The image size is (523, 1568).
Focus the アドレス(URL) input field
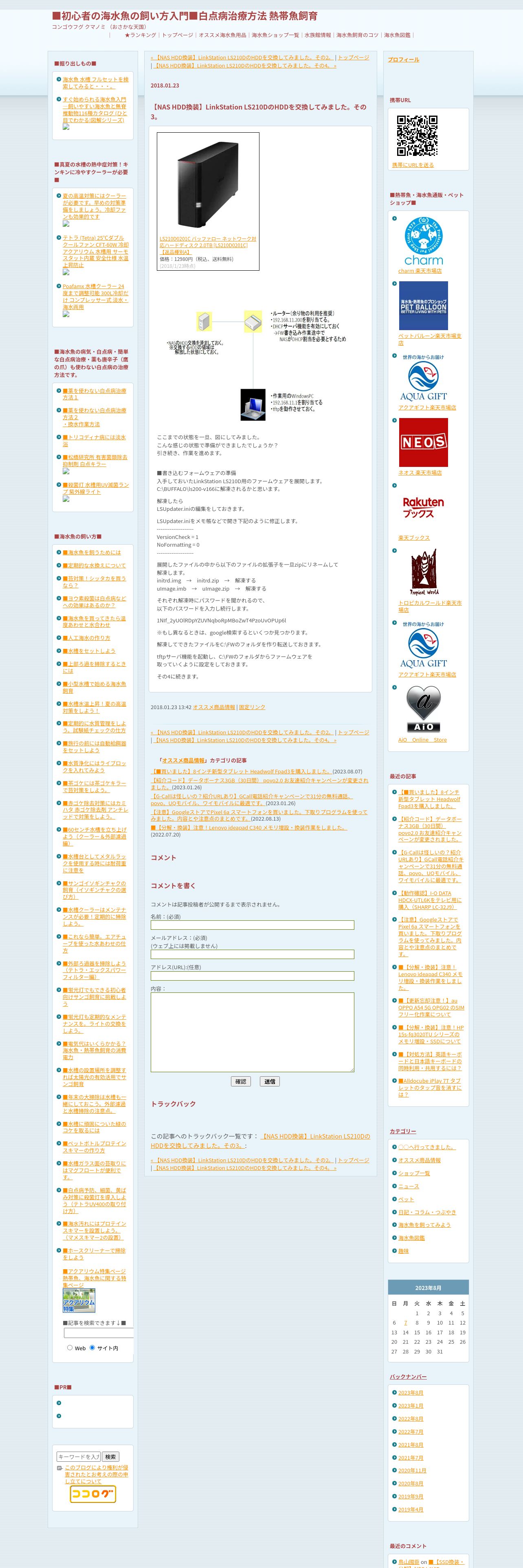(252, 975)
